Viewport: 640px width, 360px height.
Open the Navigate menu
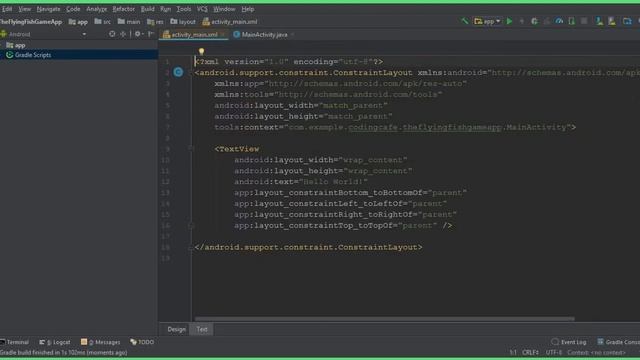48,9
